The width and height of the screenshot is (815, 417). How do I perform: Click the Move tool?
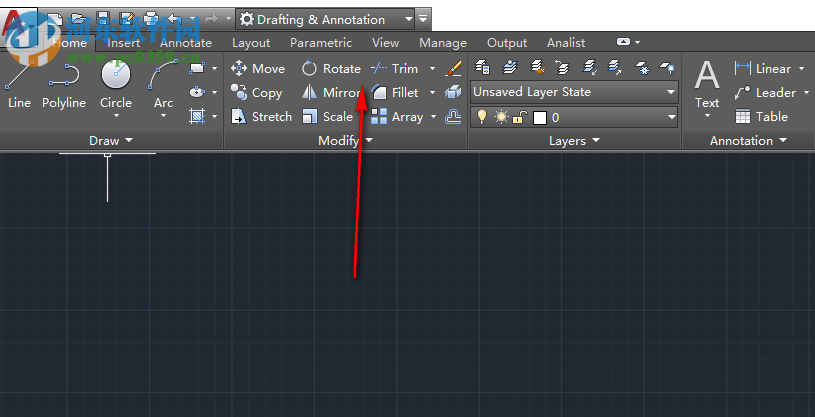258,69
